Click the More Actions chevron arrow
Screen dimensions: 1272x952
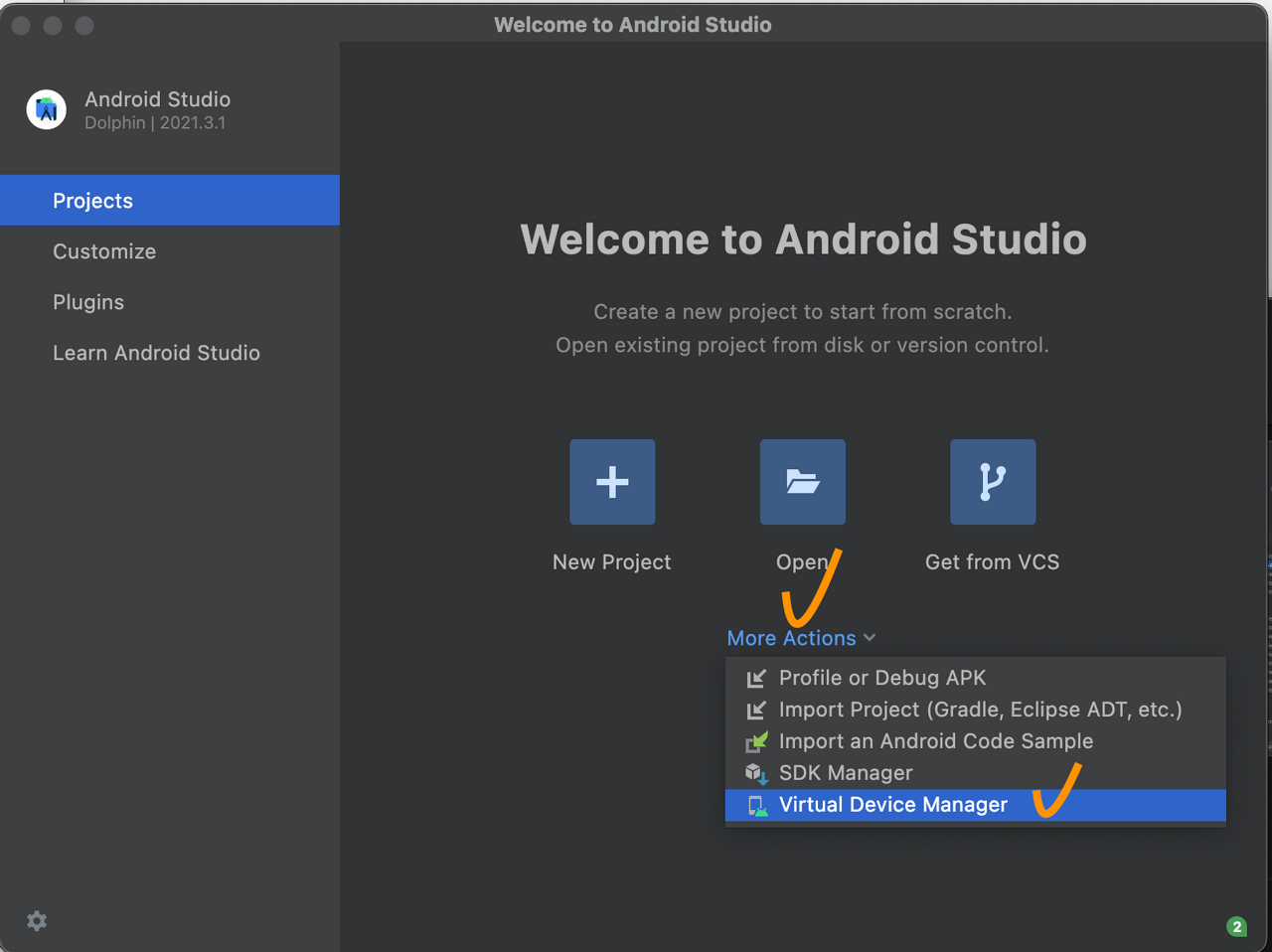coord(870,638)
